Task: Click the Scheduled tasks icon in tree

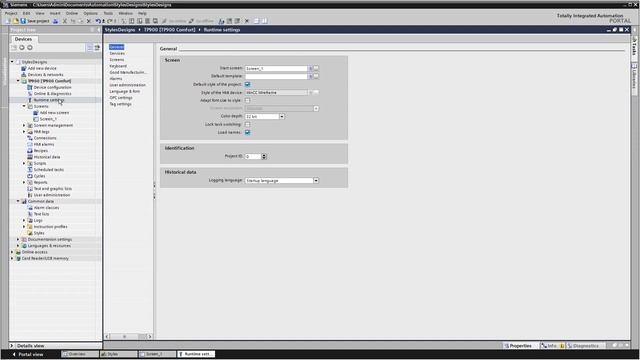Action: 30,170
